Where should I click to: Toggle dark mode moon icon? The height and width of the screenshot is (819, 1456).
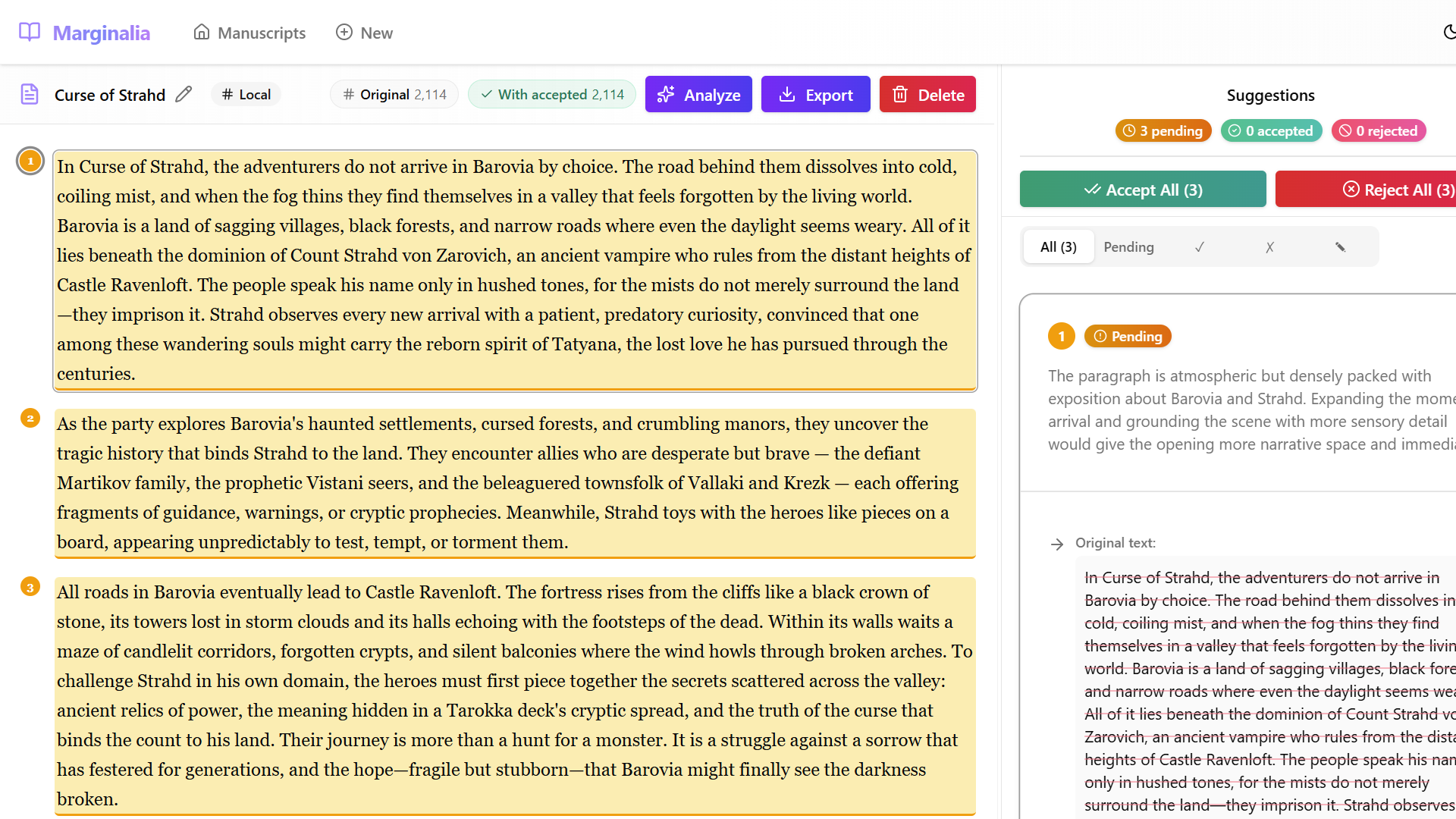(1448, 32)
